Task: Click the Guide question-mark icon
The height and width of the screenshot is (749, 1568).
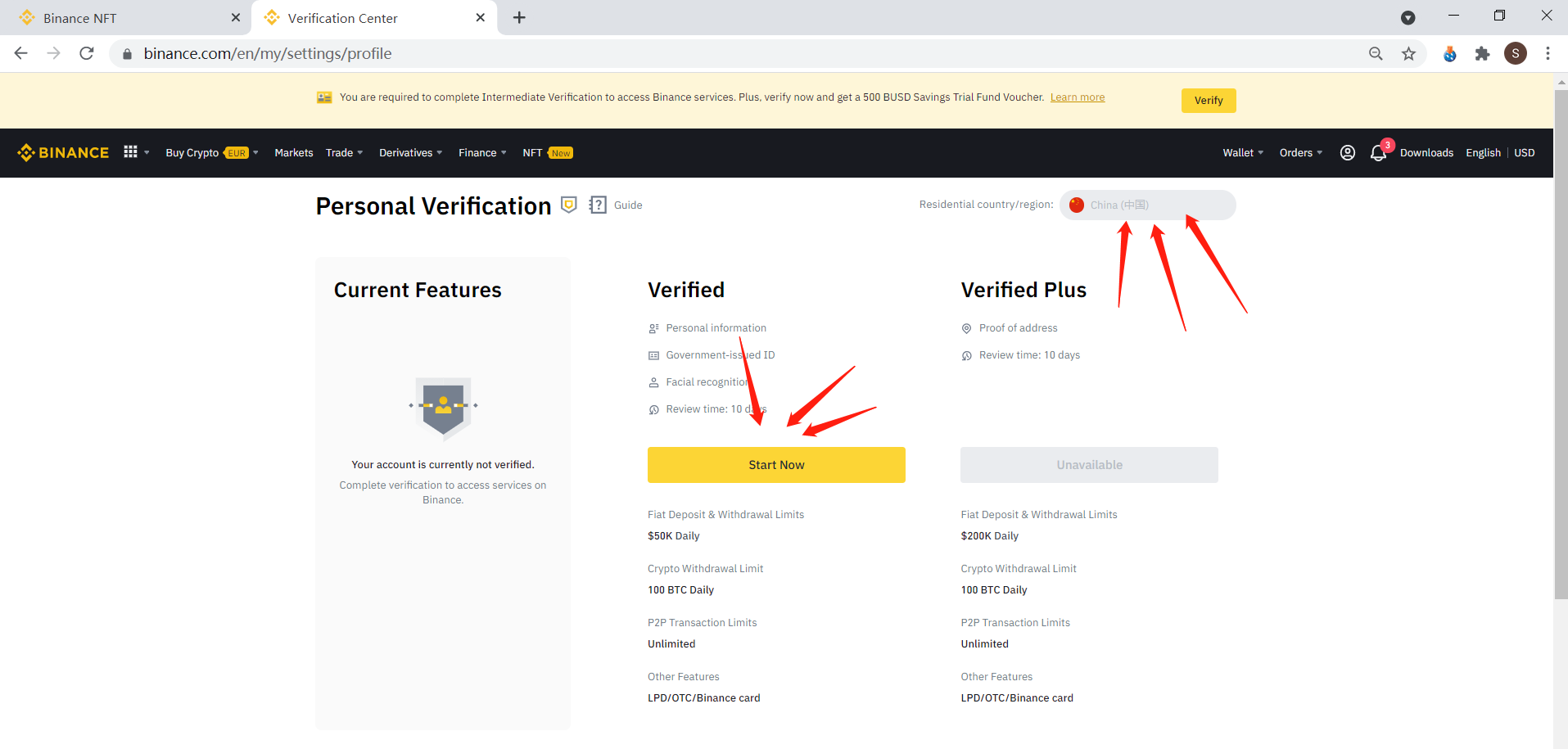Action: tap(599, 205)
